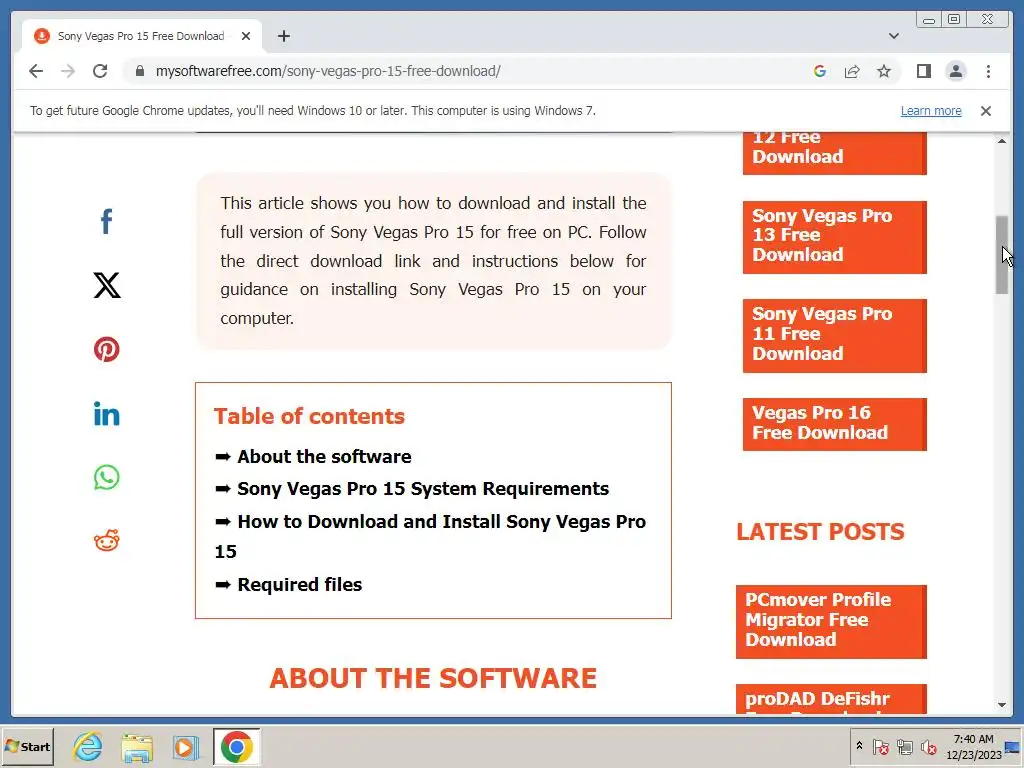Click the network tray icon
The width and height of the screenshot is (1024, 768).
pos(904,746)
